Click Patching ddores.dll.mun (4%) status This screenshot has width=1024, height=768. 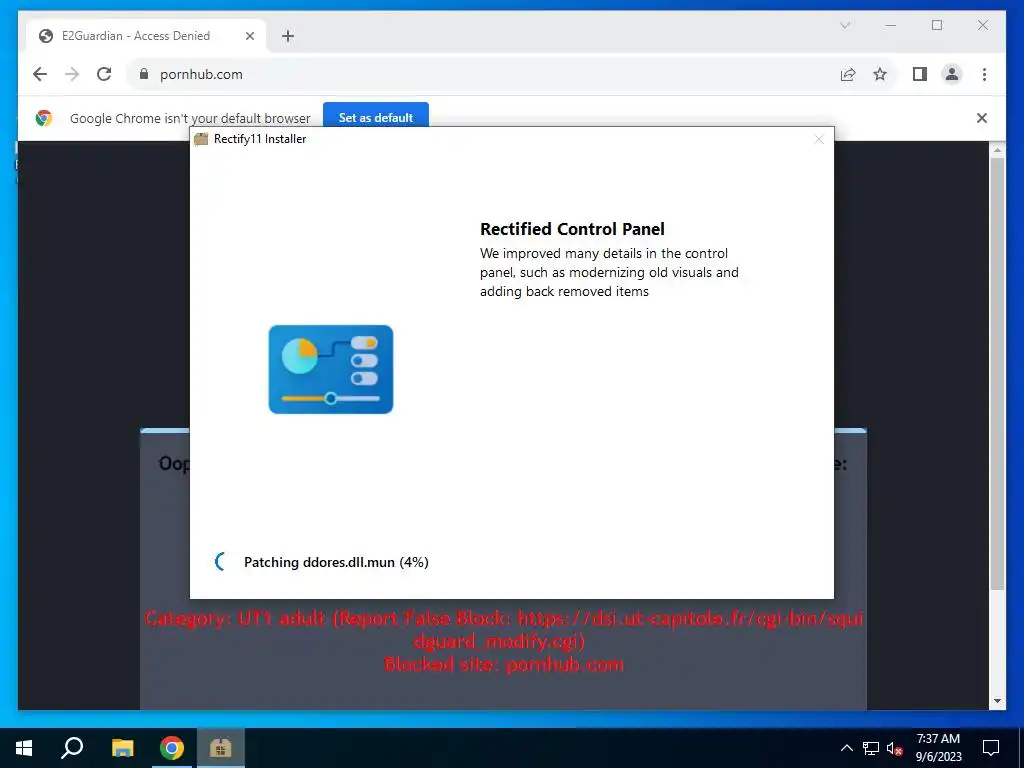(x=336, y=562)
